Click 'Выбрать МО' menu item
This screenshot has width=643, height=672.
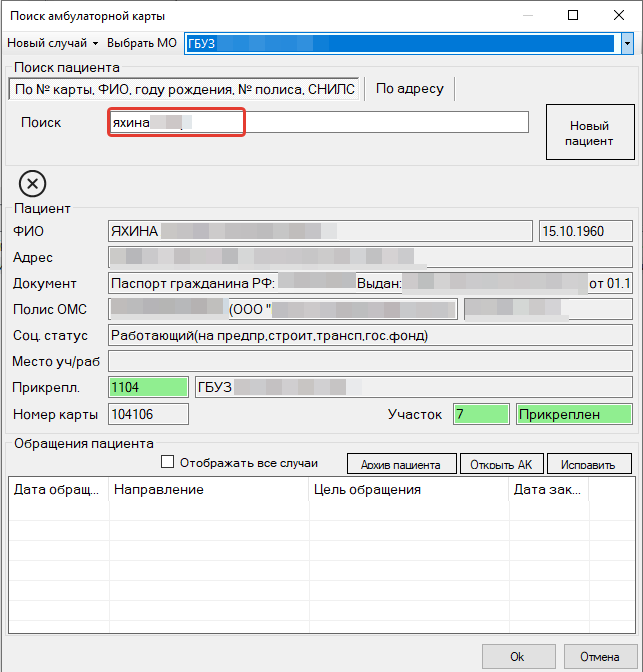tap(143, 44)
